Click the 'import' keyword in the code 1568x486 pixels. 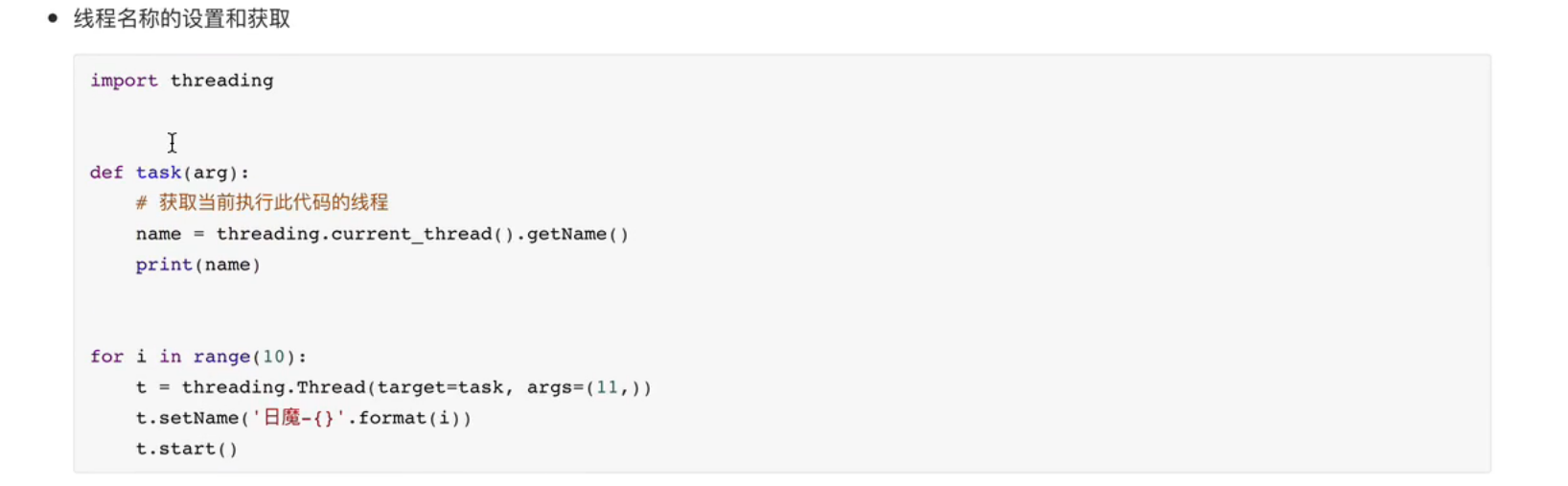[124, 81]
